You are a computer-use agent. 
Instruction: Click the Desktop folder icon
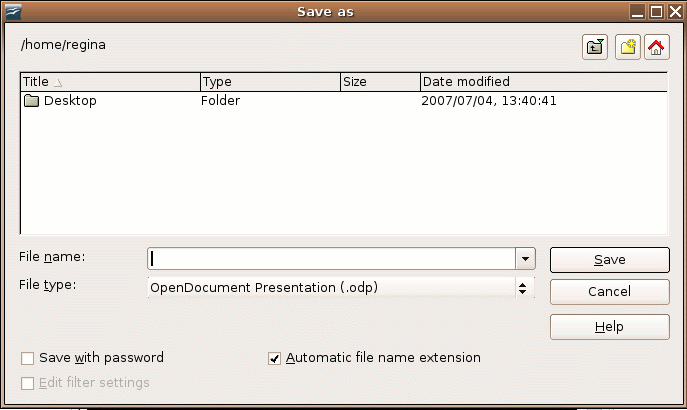[x=31, y=101]
